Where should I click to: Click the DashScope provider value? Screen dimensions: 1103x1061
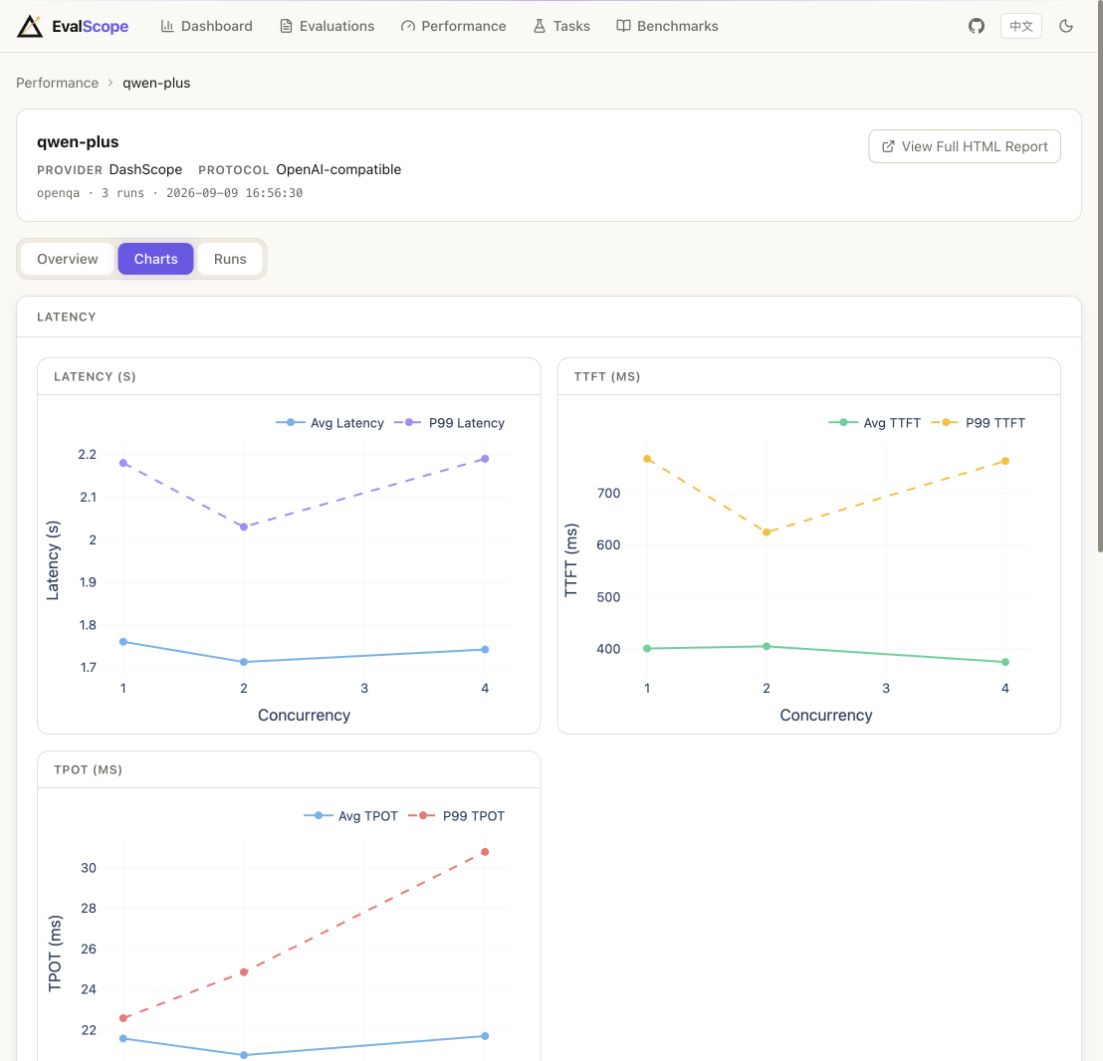pos(146,170)
